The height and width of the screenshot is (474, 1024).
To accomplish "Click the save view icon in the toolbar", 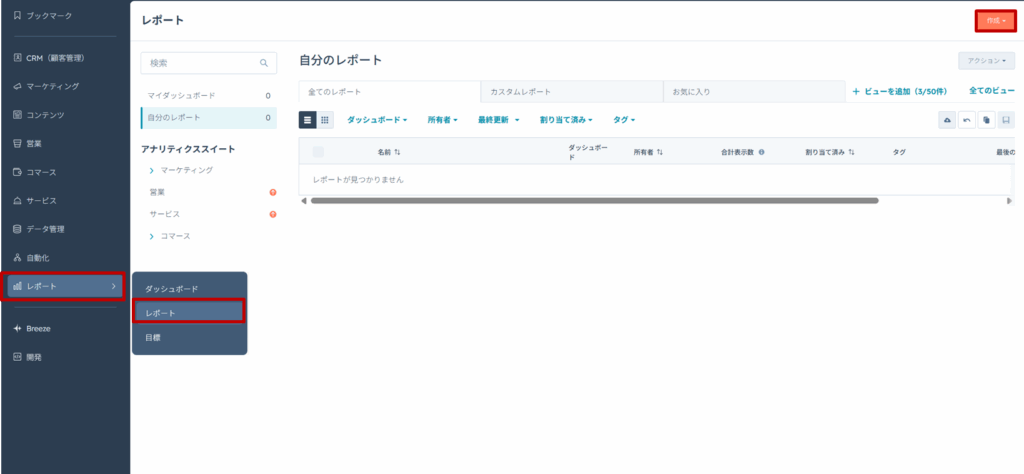I will tap(1005, 120).
